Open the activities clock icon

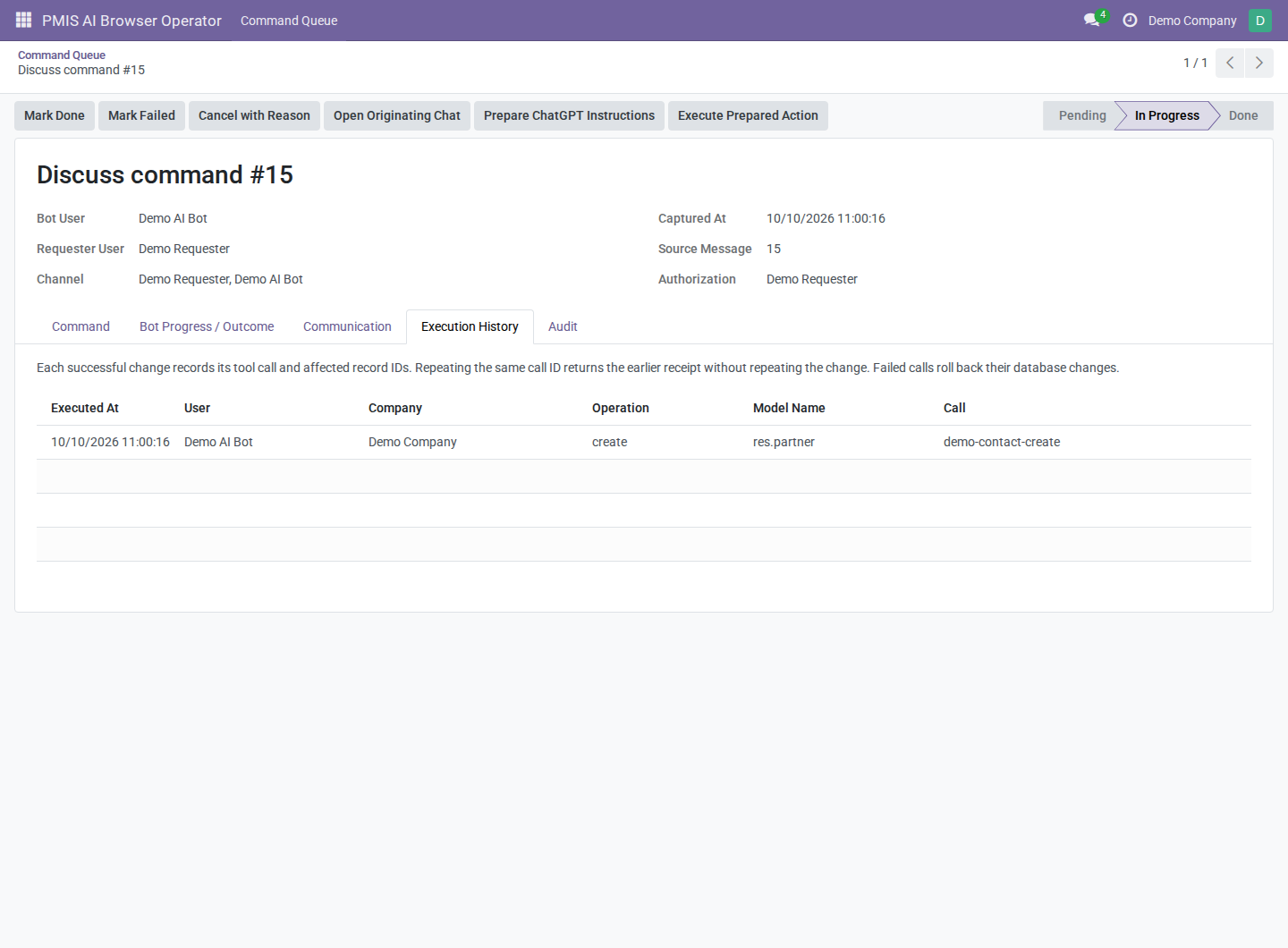tap(1130, 20)
